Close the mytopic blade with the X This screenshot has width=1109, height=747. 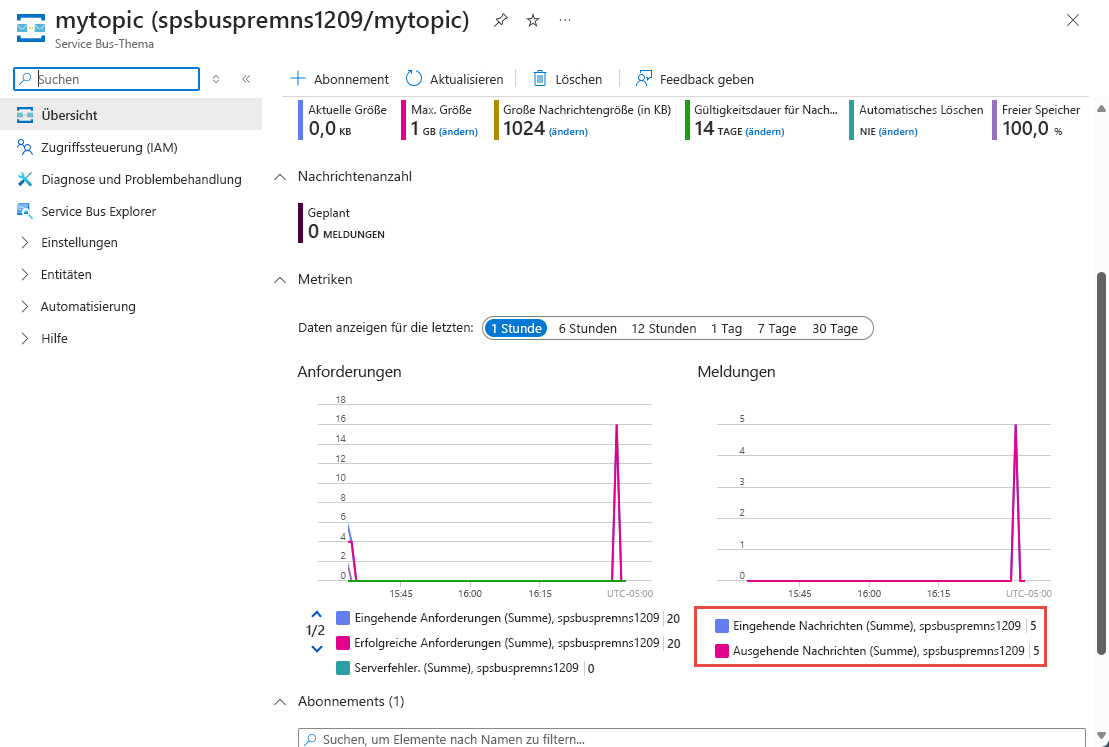pyautogui.click(x=1073, y=21)
